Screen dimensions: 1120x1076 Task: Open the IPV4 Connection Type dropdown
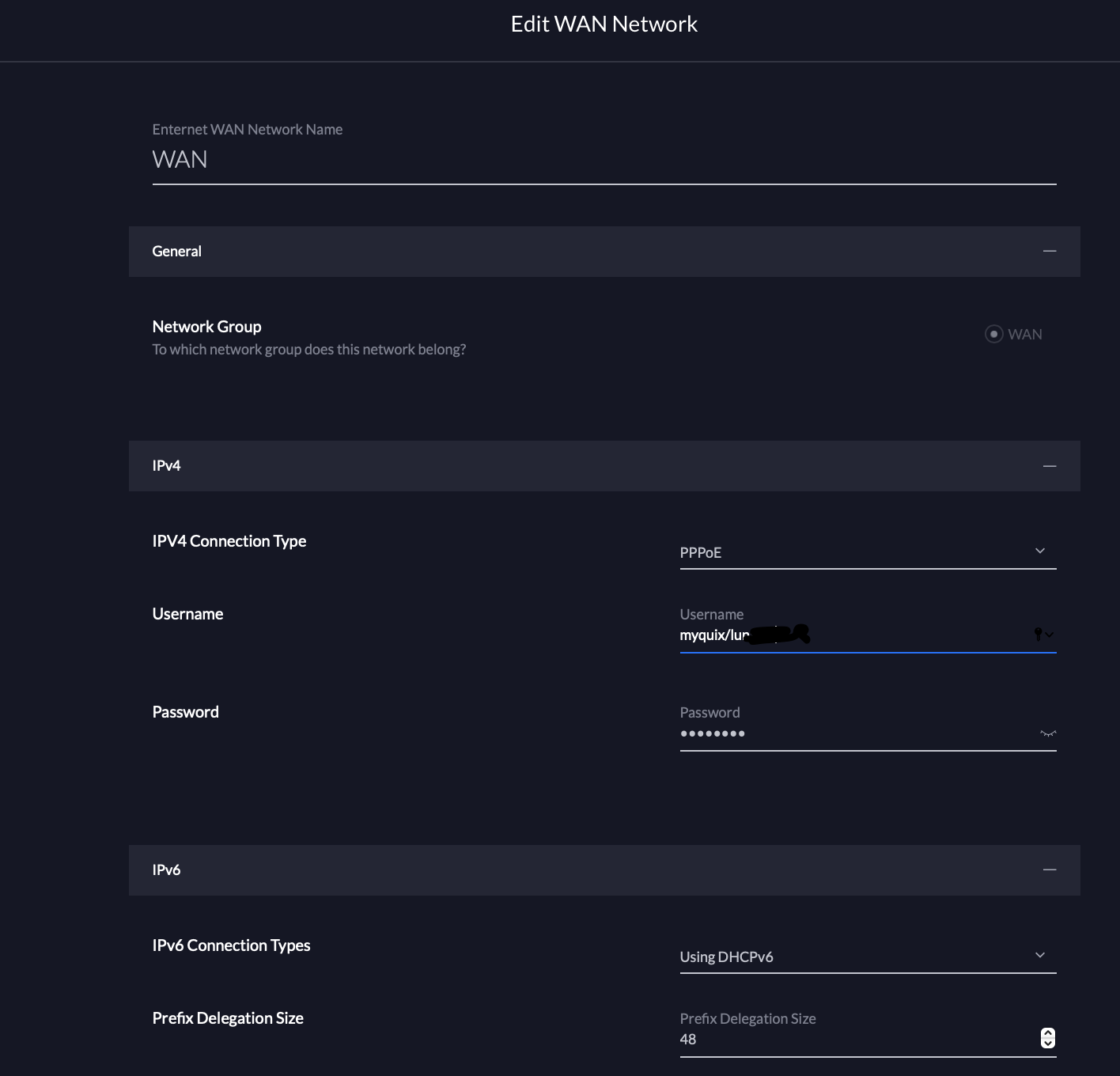[x=867, y=552]
